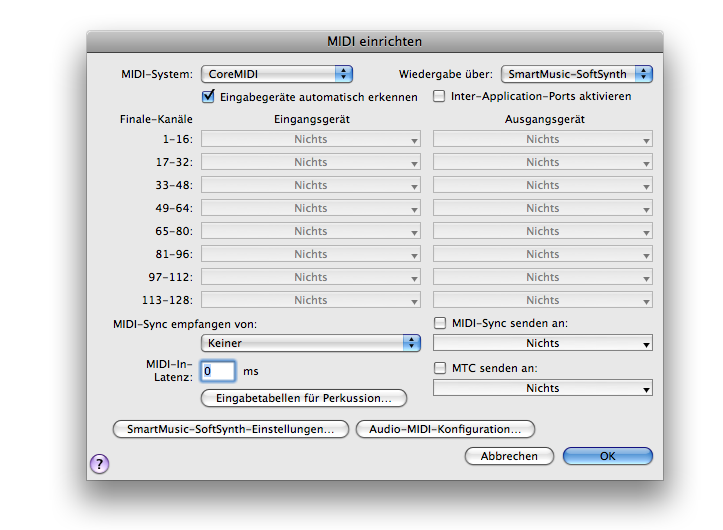Open Ausgangsgerät dropdown for channels 113-128
Image resolution: width=723 pixels, height=530 pixels.
543,300
